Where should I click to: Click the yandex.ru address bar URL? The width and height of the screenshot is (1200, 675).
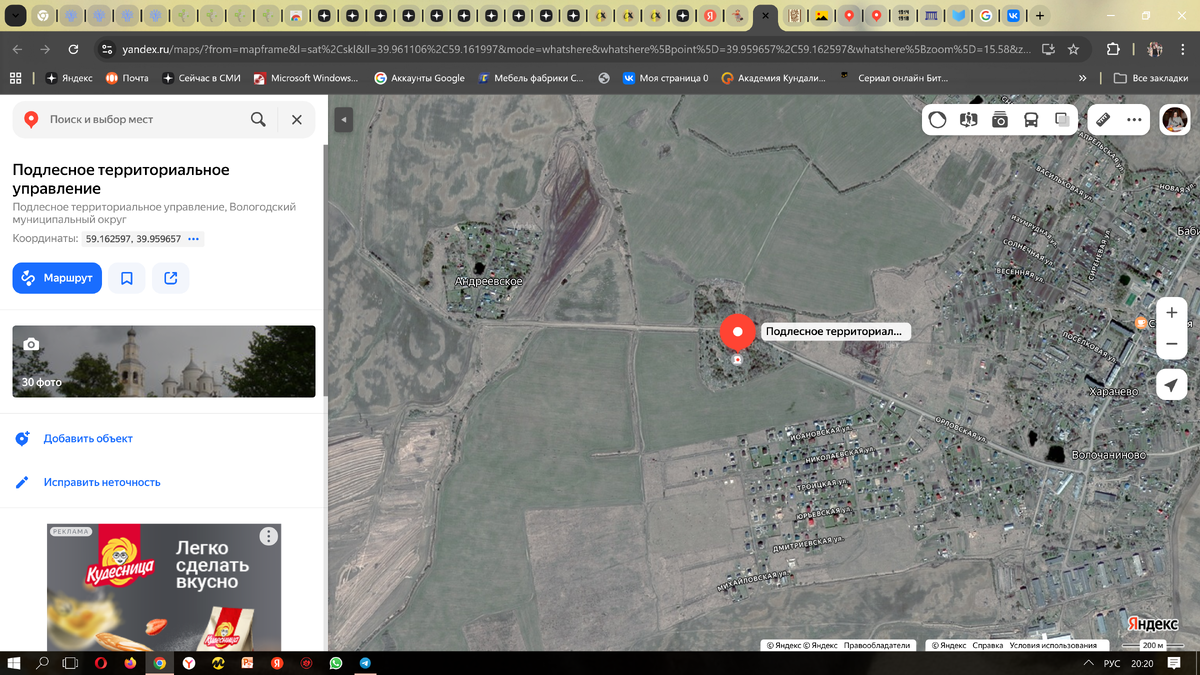tap(575, 49)
